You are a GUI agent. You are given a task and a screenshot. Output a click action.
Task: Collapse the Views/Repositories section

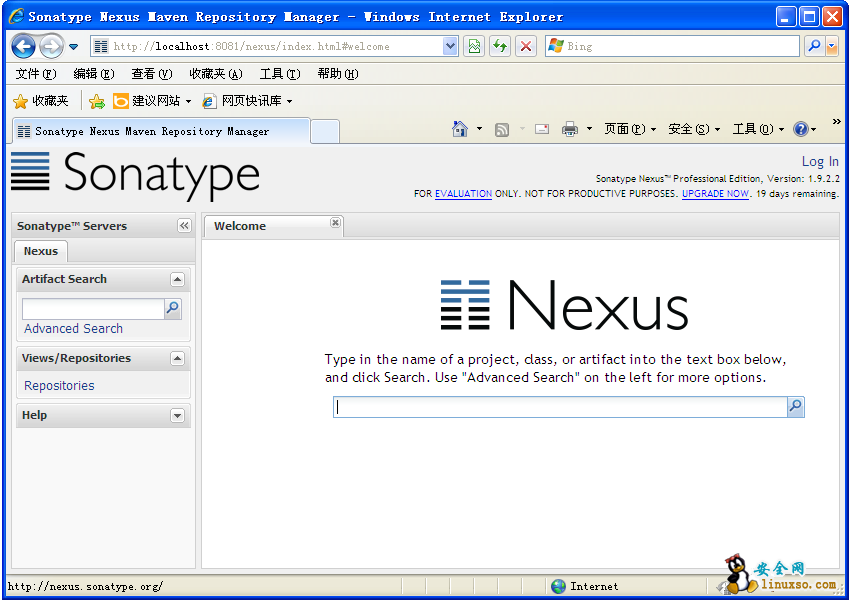177,358
